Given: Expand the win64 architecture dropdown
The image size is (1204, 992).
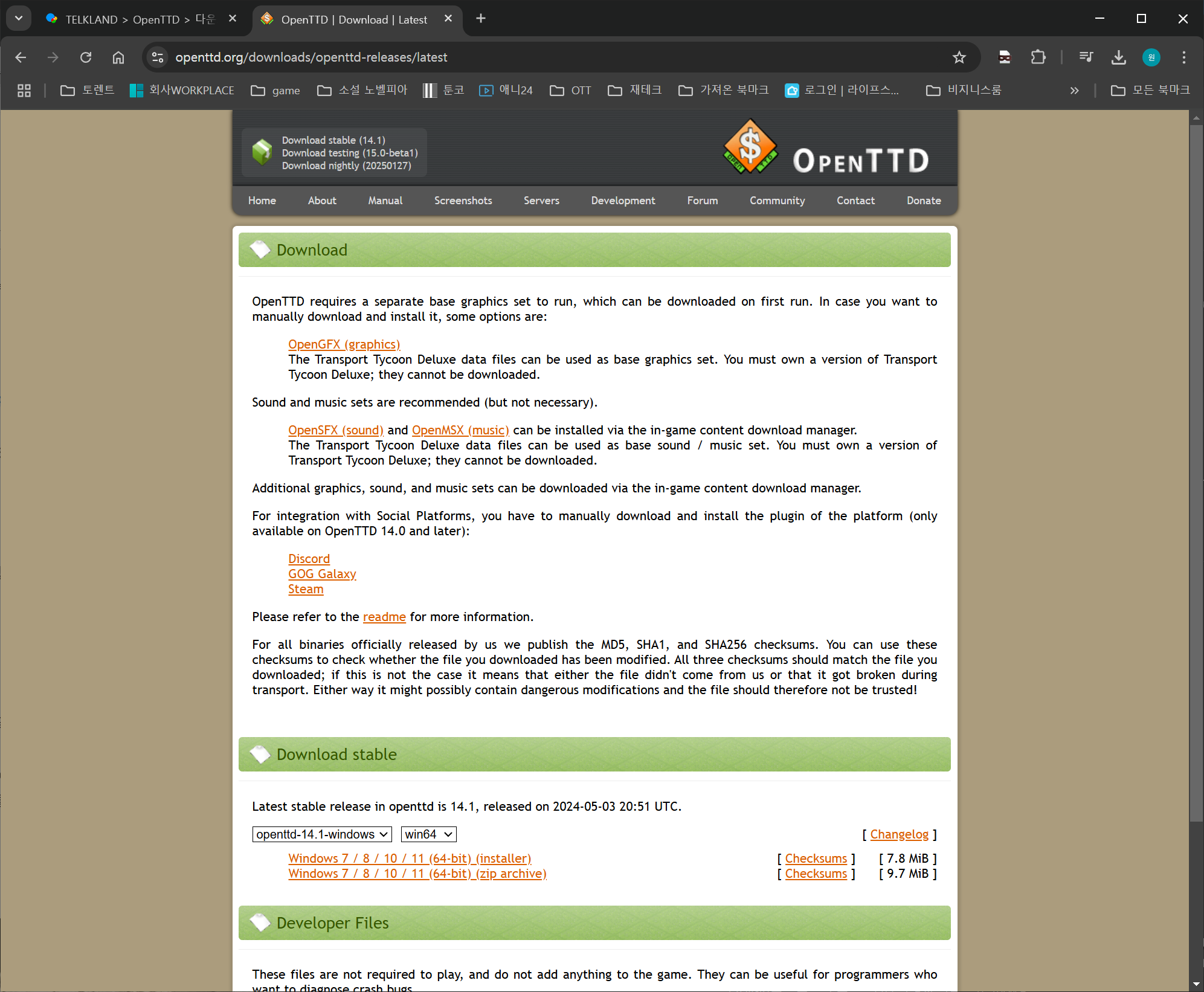Looking at the screenshot, I should click(x=429, y=834).
